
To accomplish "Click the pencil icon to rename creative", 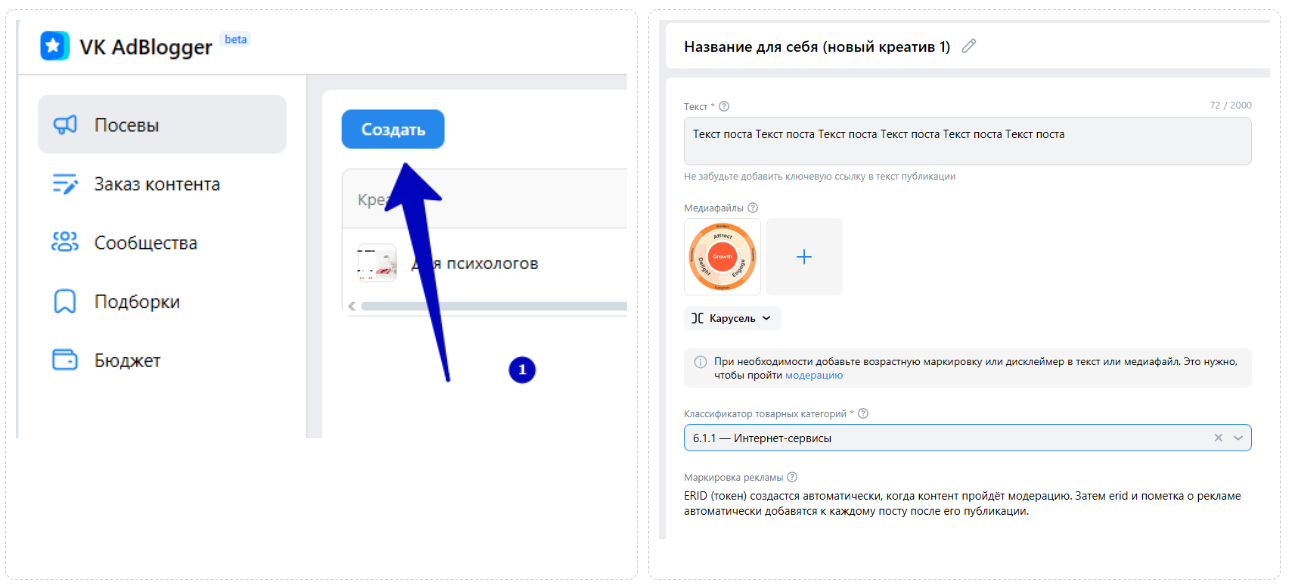I will [968, 47].
